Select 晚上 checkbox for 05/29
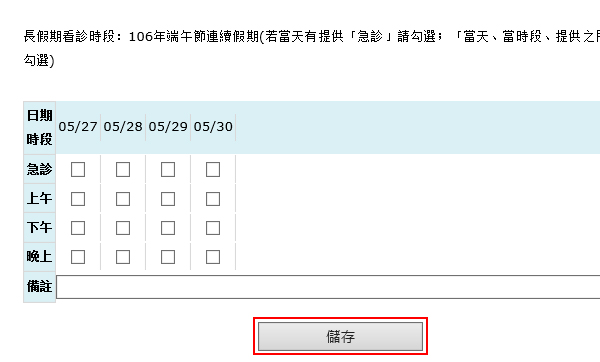 click(168, 257)
